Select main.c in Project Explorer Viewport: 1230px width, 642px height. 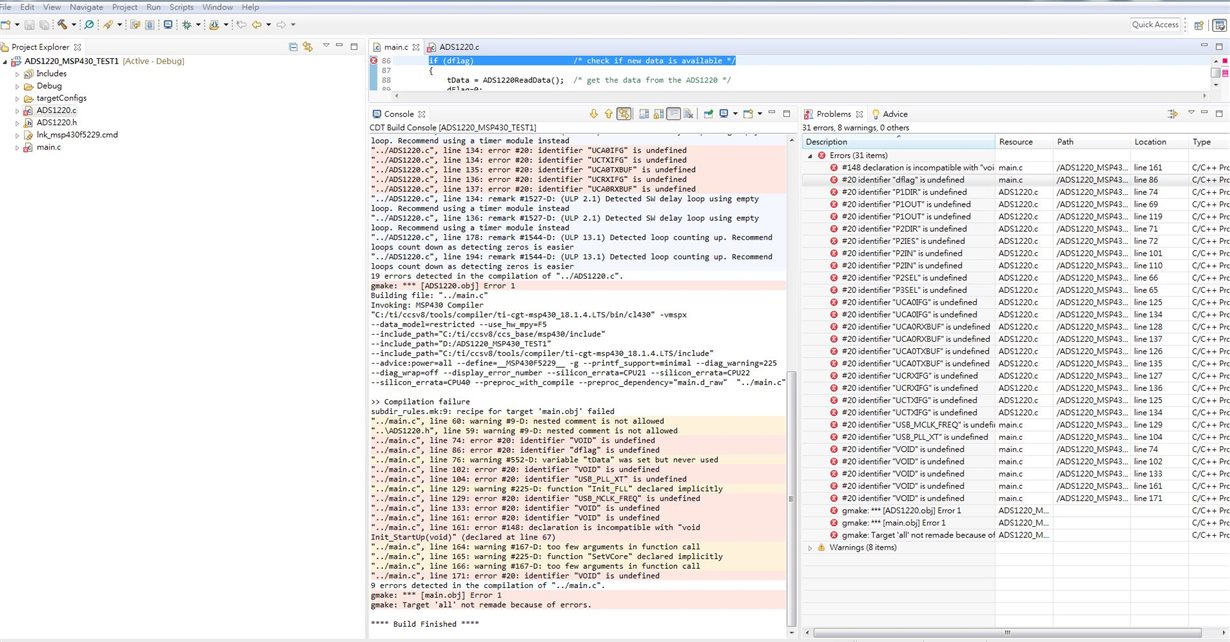pyautogui.click(x=48, y=147)
